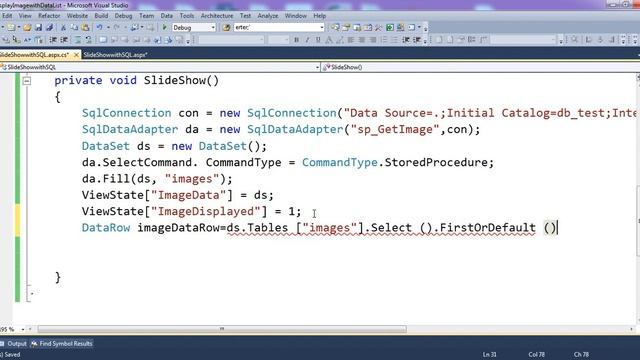Open Find Symbol Results panel tab

[x=62, y=344]
